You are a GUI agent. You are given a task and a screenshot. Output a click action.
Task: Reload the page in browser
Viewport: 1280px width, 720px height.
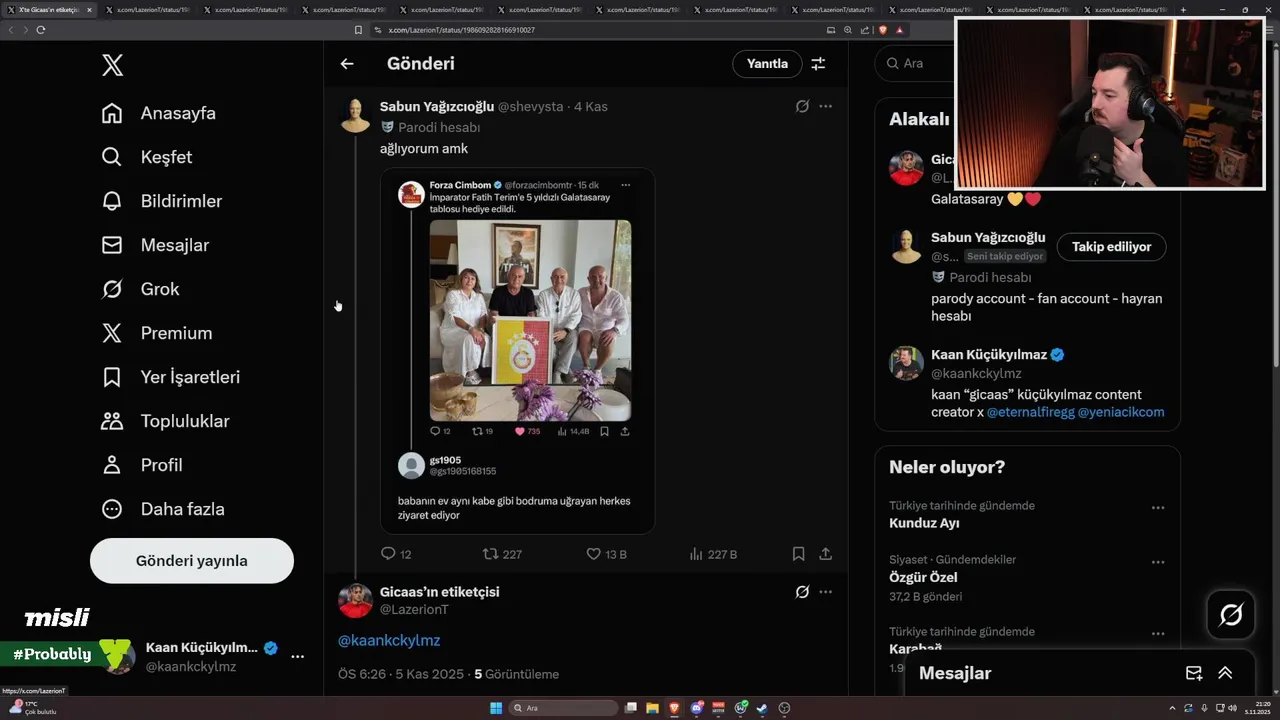pyautogui.click(x=40, y=30)
